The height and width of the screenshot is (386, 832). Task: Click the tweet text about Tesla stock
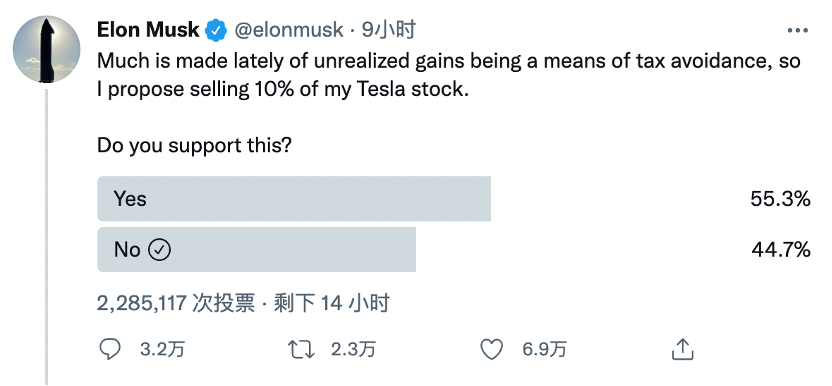coord(448,75)
